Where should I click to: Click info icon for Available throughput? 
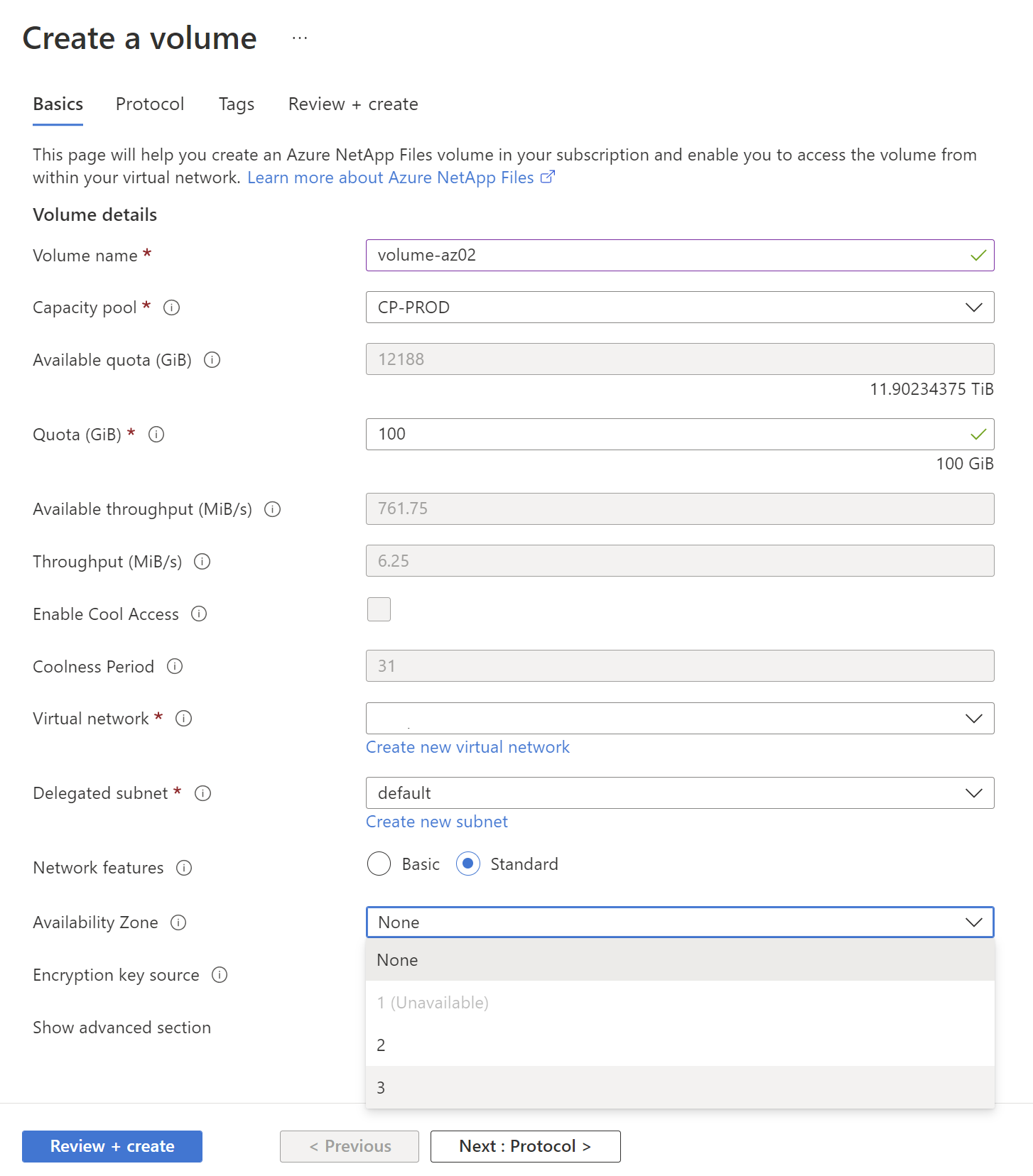tap(272, 509)
